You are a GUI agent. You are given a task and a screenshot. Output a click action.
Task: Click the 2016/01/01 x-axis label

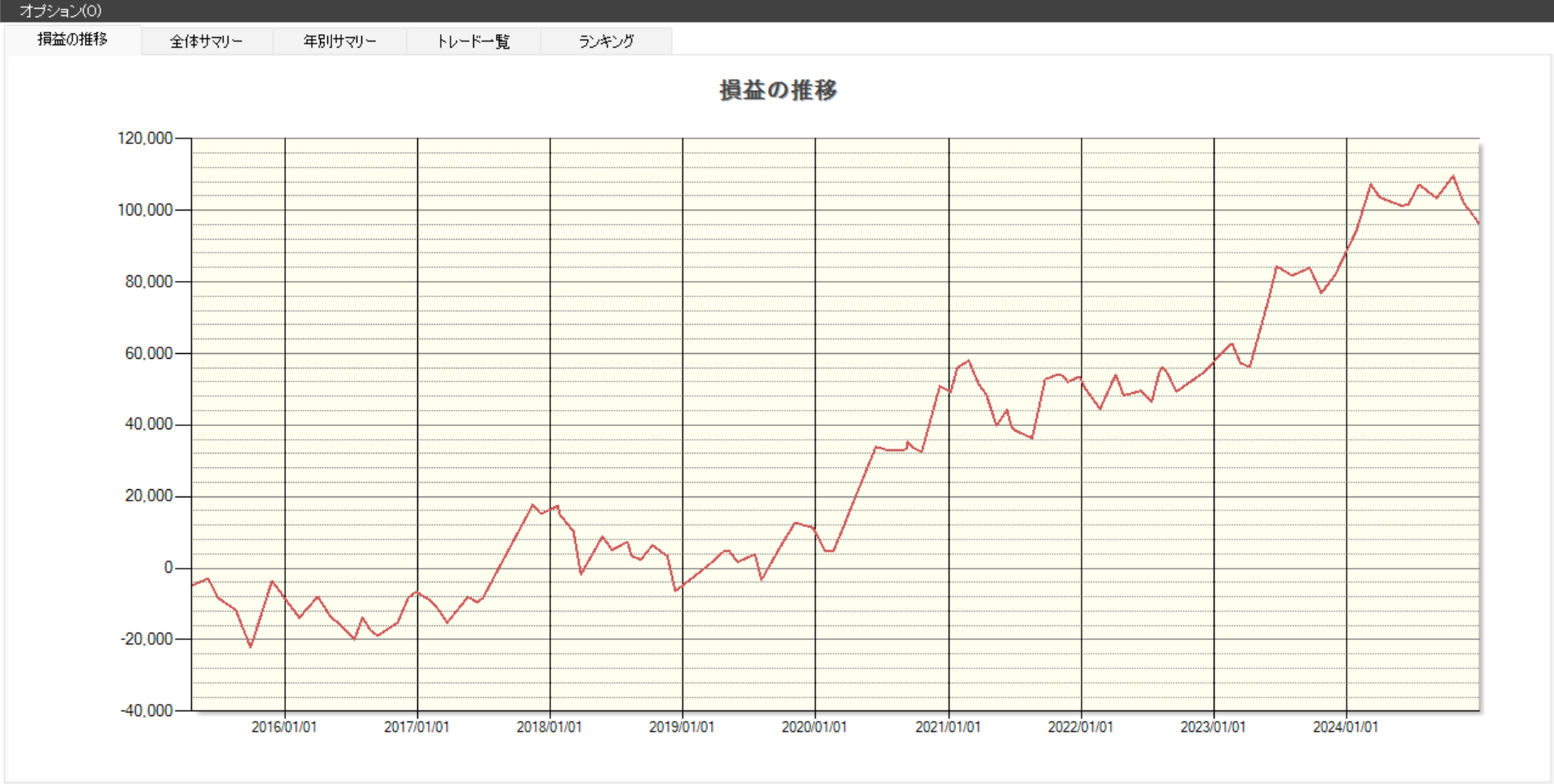pyautogui.click(x=284, y=726)
